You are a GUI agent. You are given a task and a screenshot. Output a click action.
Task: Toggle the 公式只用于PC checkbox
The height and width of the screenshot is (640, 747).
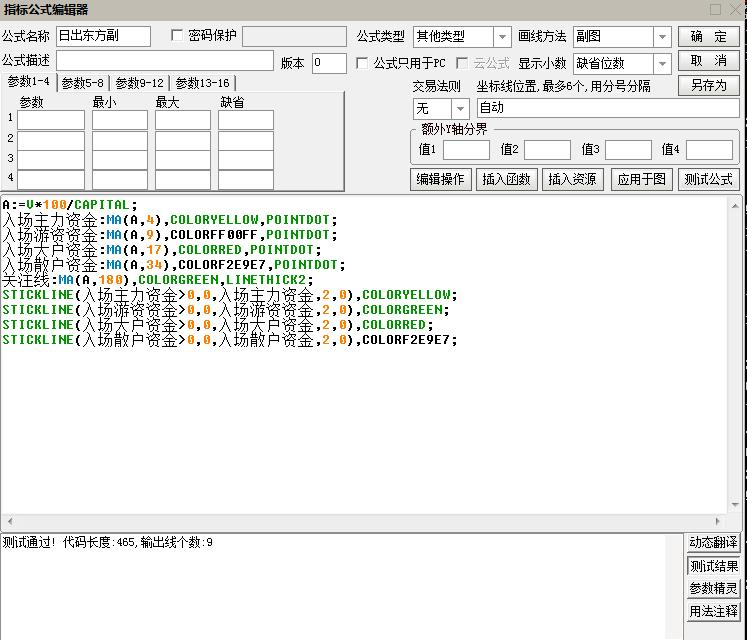363,63
